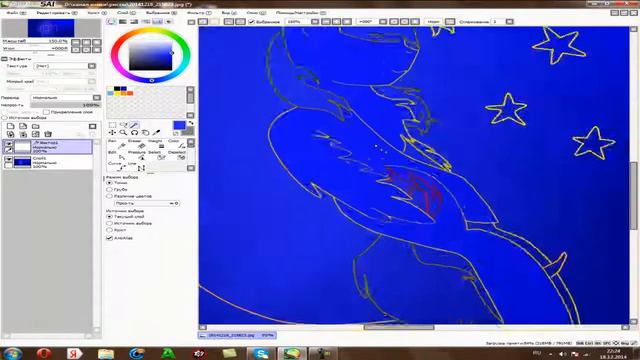Open the Windows Start button

(x=12, y=353)
